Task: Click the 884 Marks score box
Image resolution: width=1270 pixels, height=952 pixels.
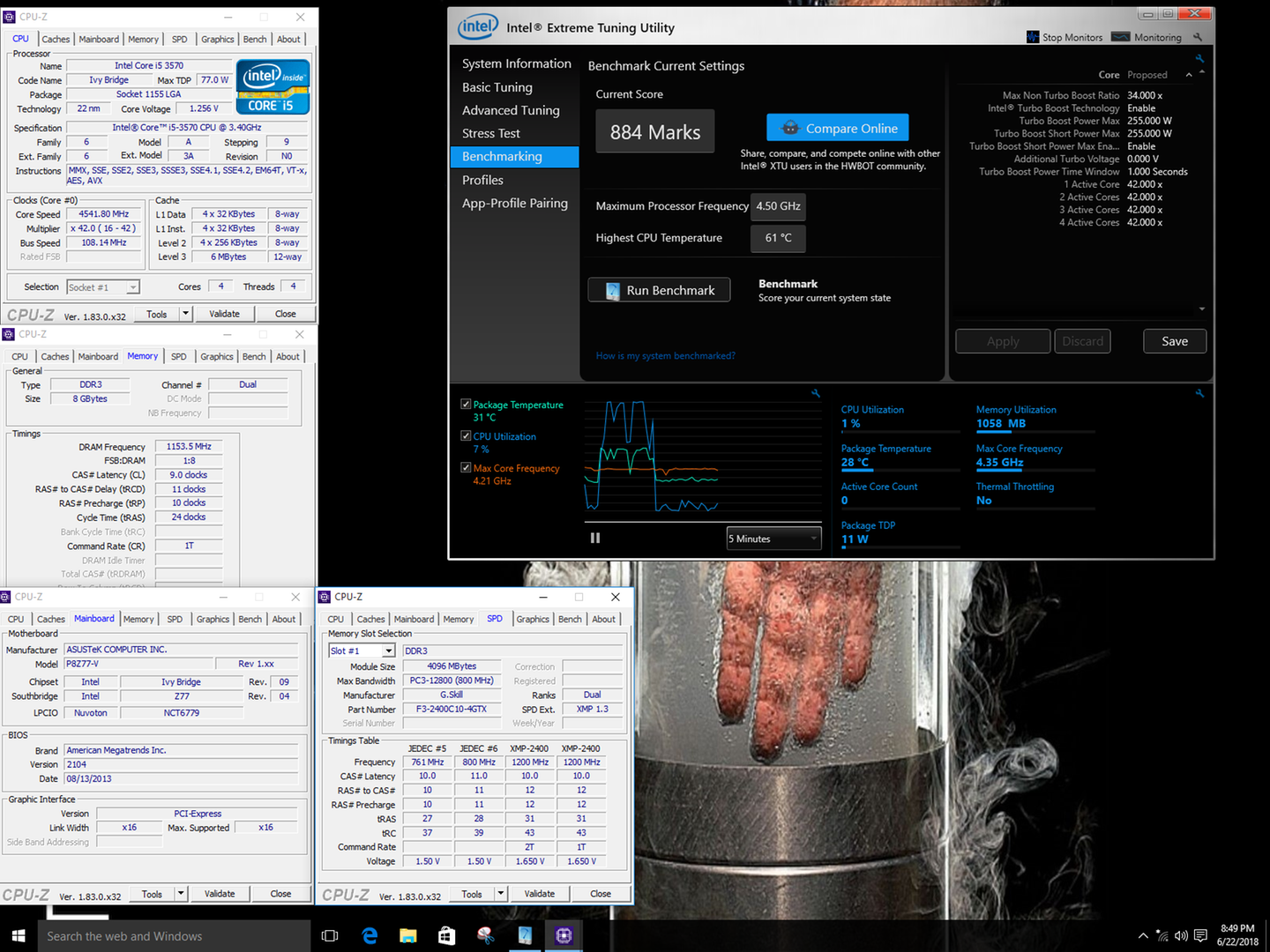Action: (x=655, y=131)
